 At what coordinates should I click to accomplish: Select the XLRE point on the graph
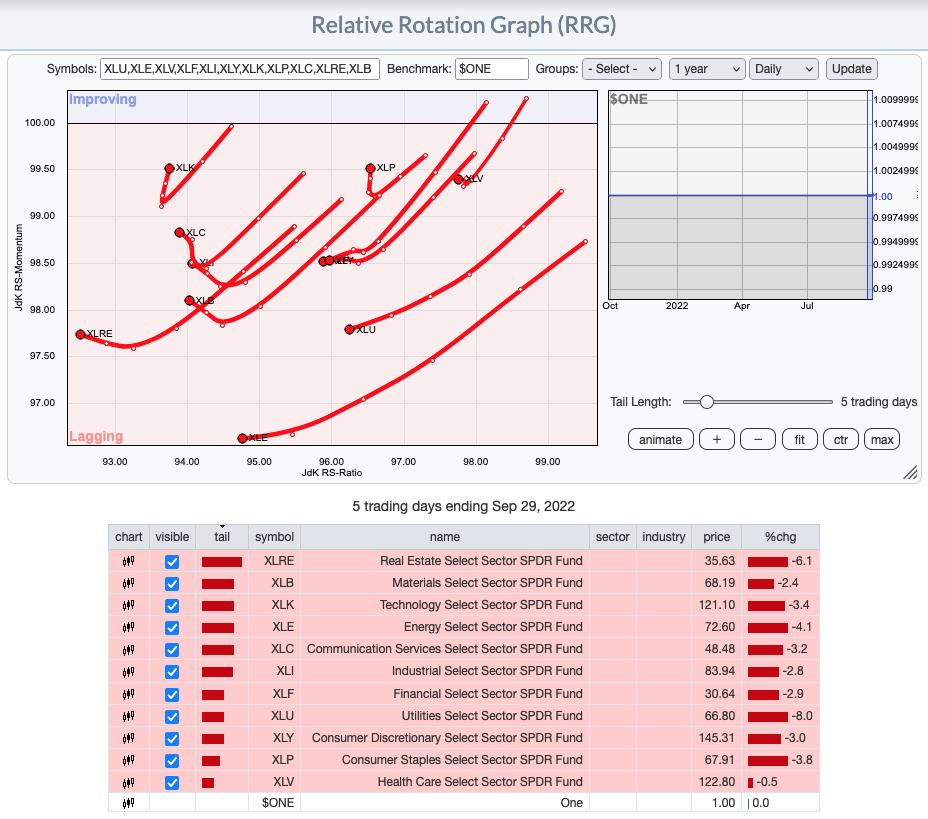click(x=80, y=334)
